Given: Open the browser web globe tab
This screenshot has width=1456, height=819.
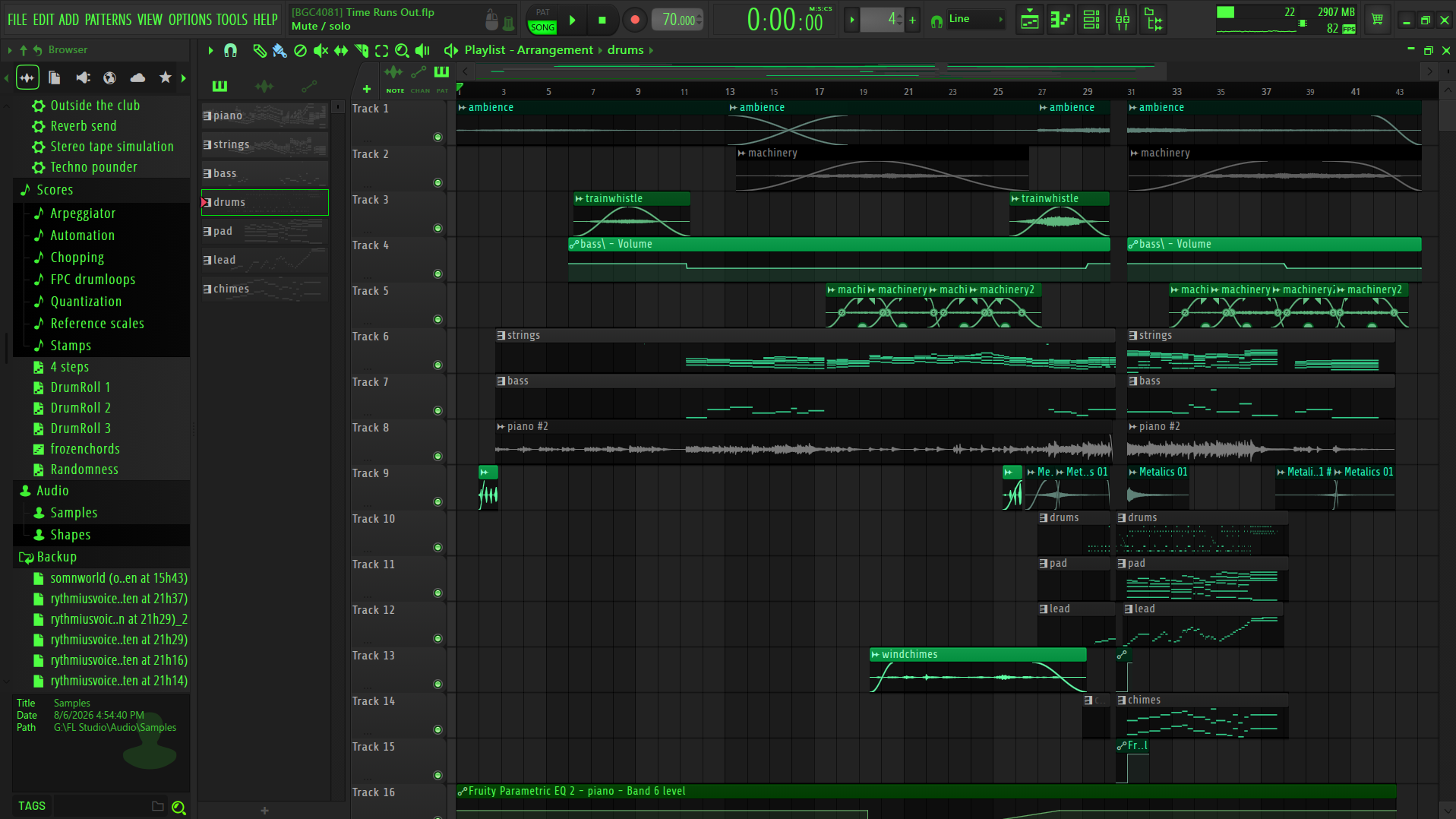Looking at the screenshot, I should tap(109, 77).
